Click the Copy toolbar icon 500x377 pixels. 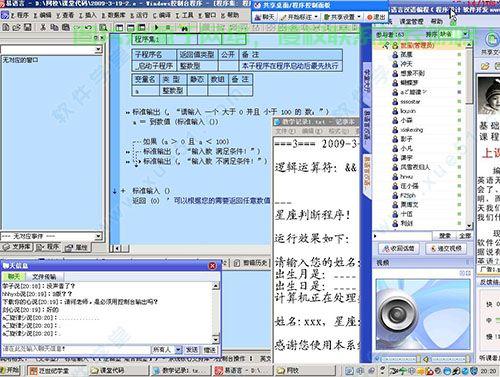point(54,27)
